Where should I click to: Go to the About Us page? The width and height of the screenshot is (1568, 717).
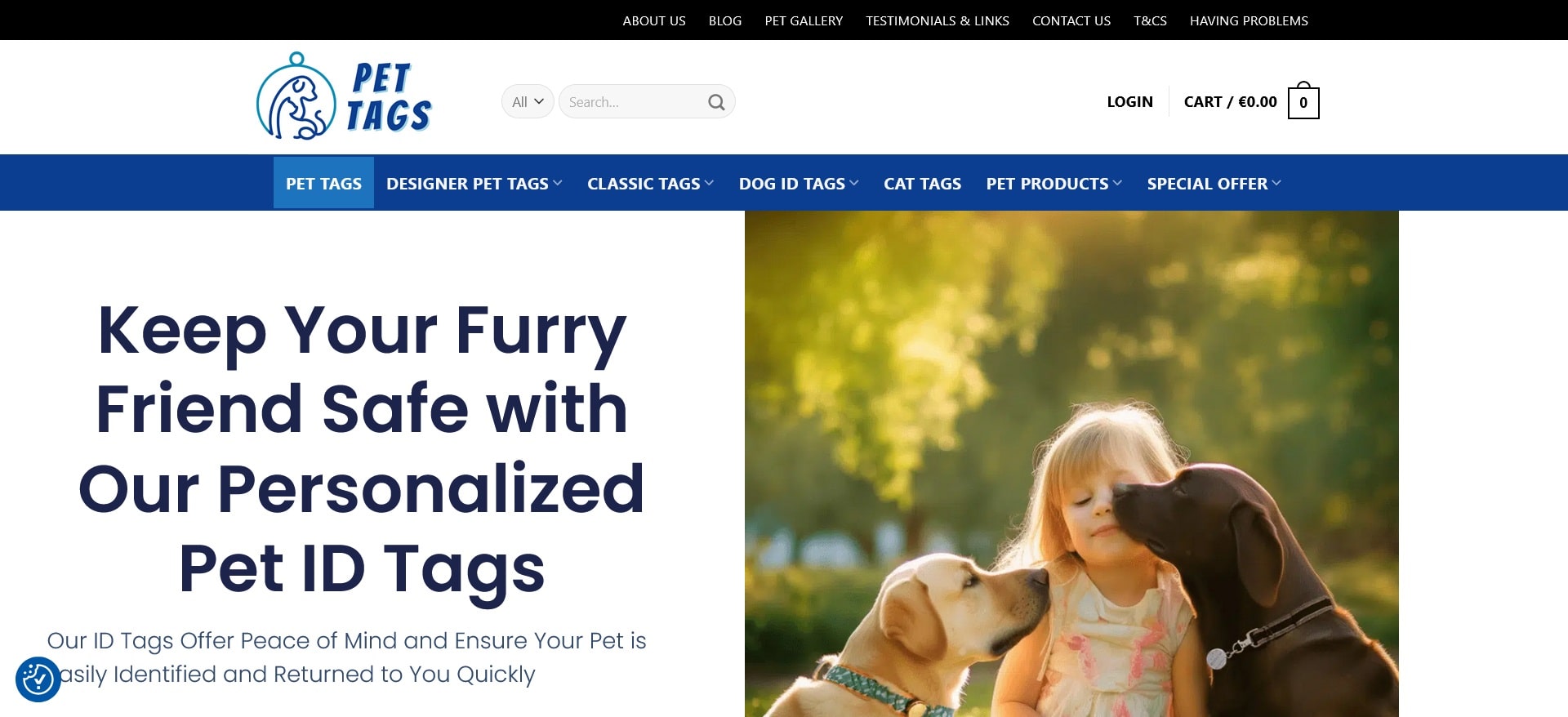click(x=654, y=20)
